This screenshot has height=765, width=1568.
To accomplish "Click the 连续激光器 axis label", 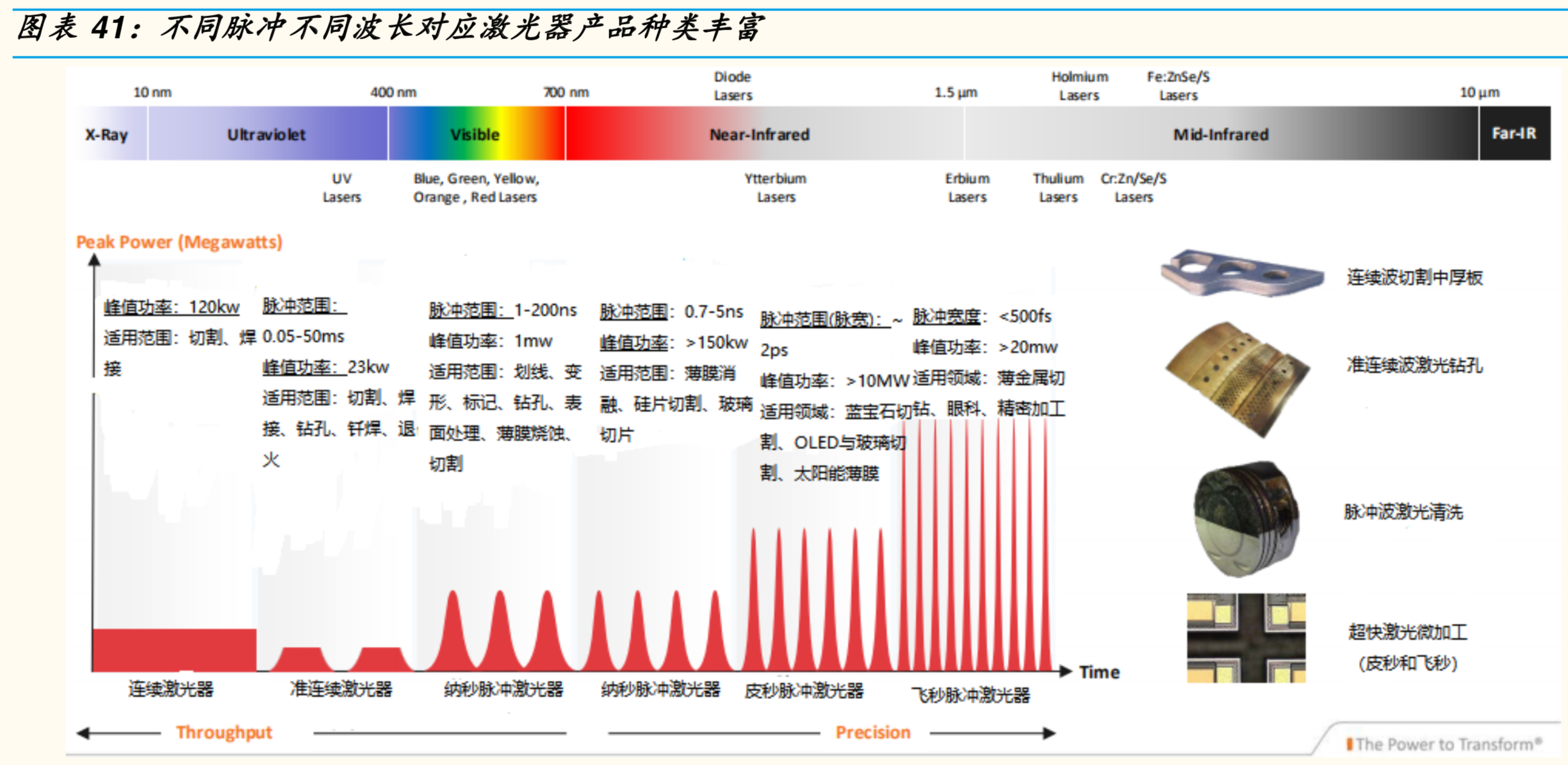I will pos(171,689).
